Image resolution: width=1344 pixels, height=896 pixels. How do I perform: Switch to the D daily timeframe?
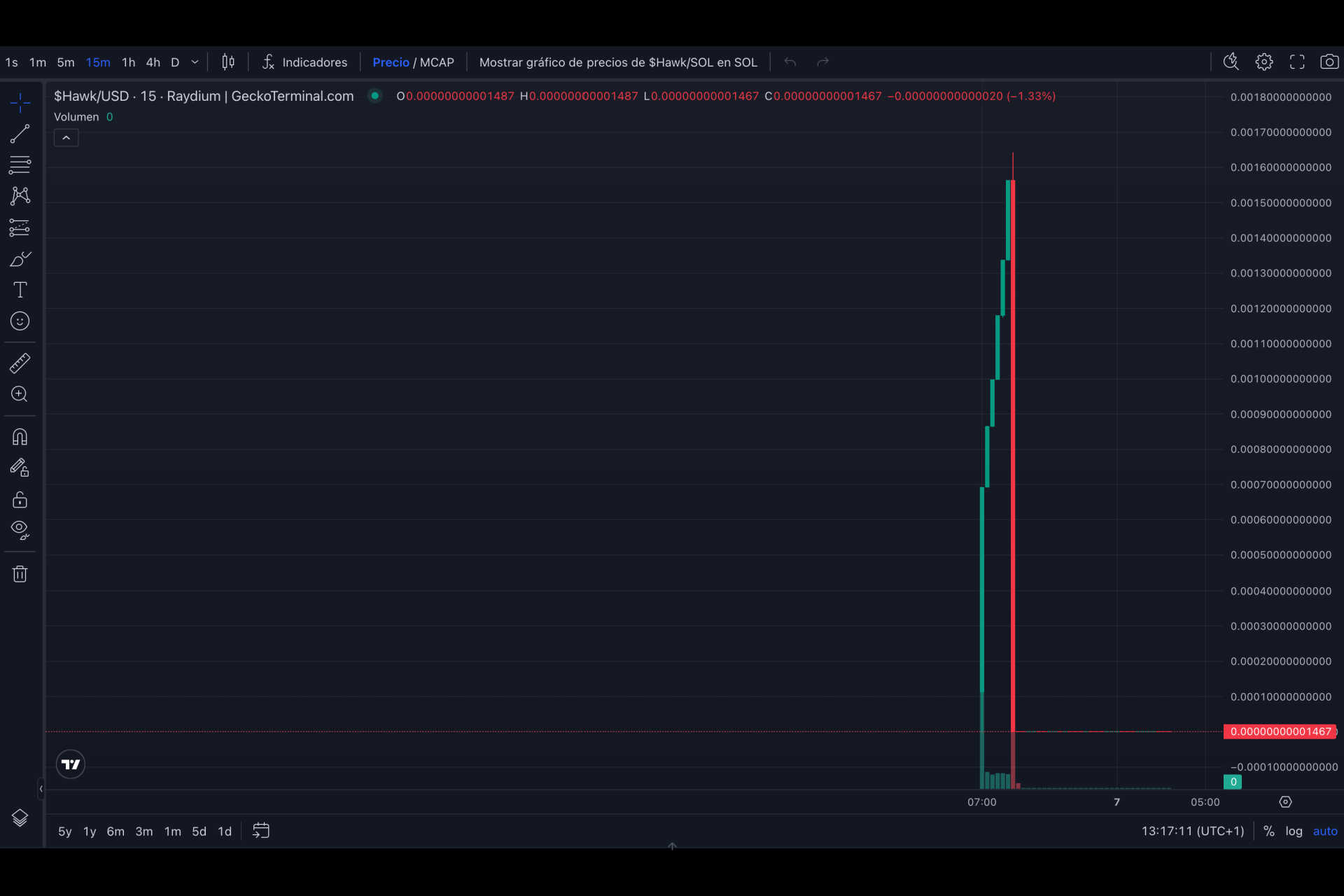point(175,62)
